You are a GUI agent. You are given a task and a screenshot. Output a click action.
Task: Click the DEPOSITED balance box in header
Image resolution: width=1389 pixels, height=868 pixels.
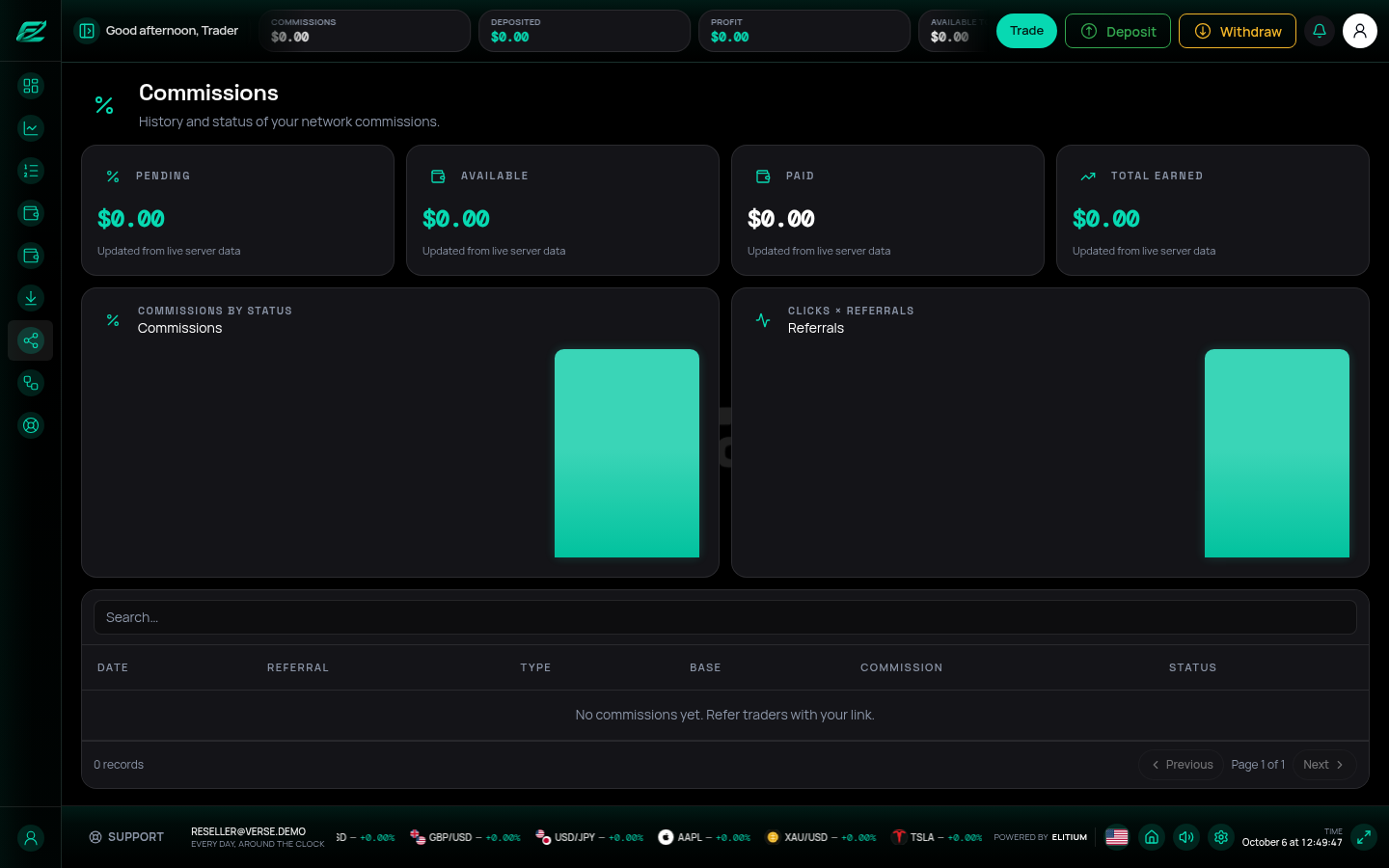coord(585,31)
